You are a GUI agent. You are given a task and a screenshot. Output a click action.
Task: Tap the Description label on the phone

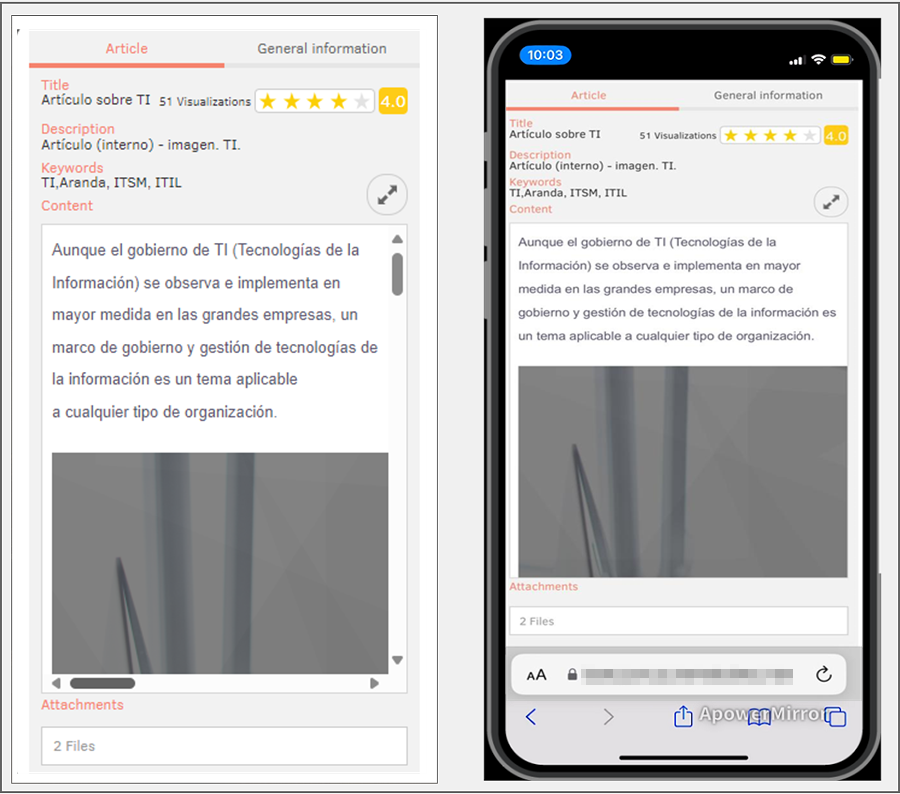tap(540, 155)
